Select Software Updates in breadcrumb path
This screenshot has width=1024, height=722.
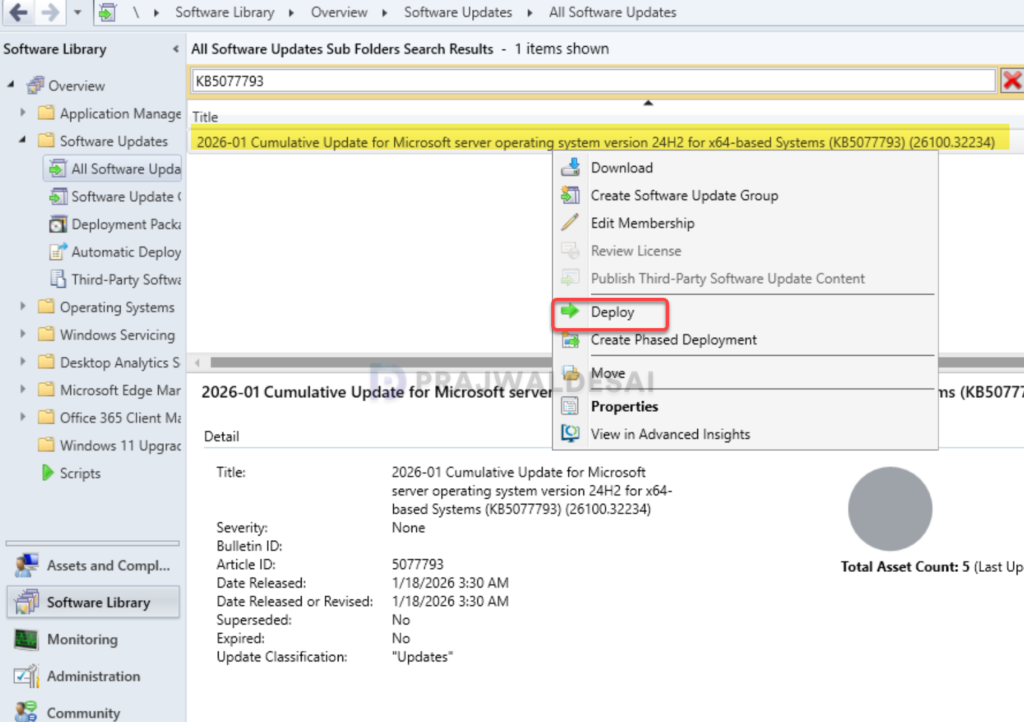pyautogui.click(x=458, y=12)
